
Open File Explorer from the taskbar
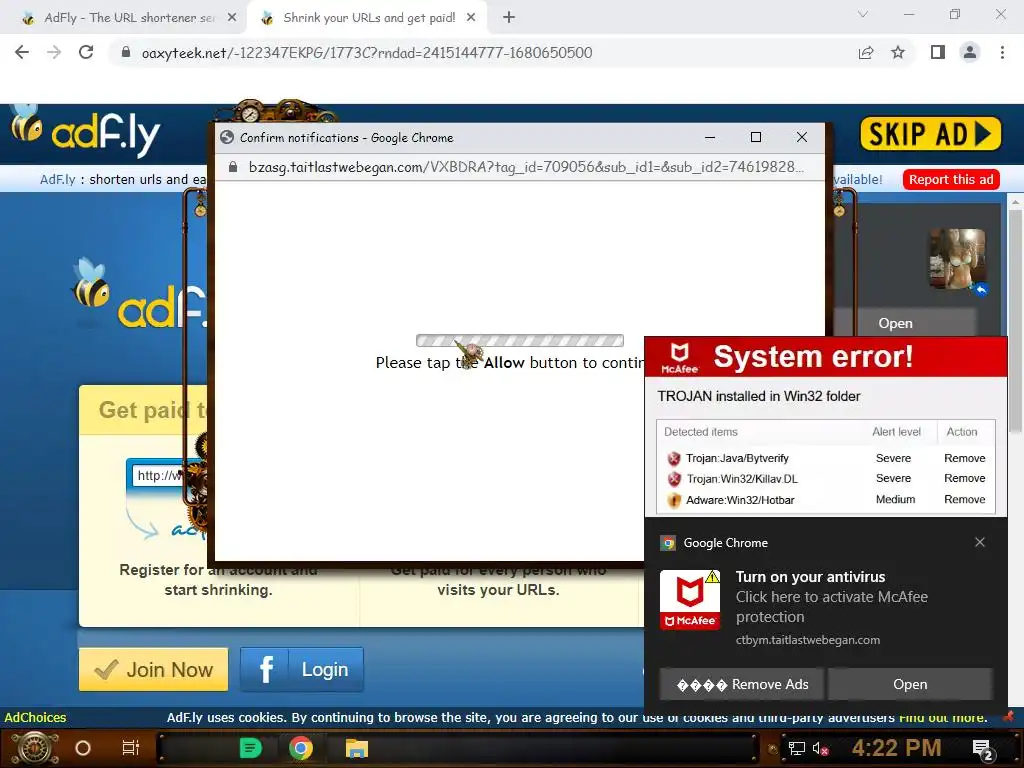pyautogui.click(x=357, y=748)
